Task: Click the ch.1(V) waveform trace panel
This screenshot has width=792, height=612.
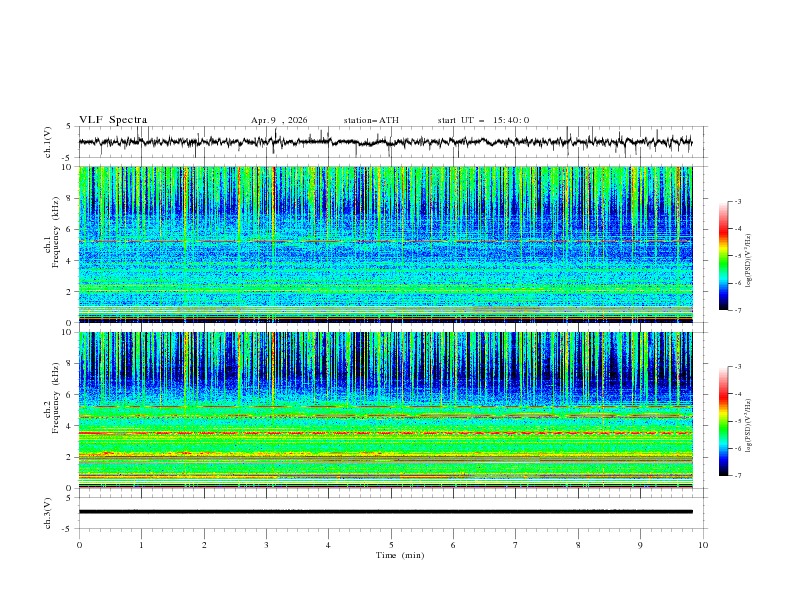Action: pyautogui.click(x=393, y=142)
